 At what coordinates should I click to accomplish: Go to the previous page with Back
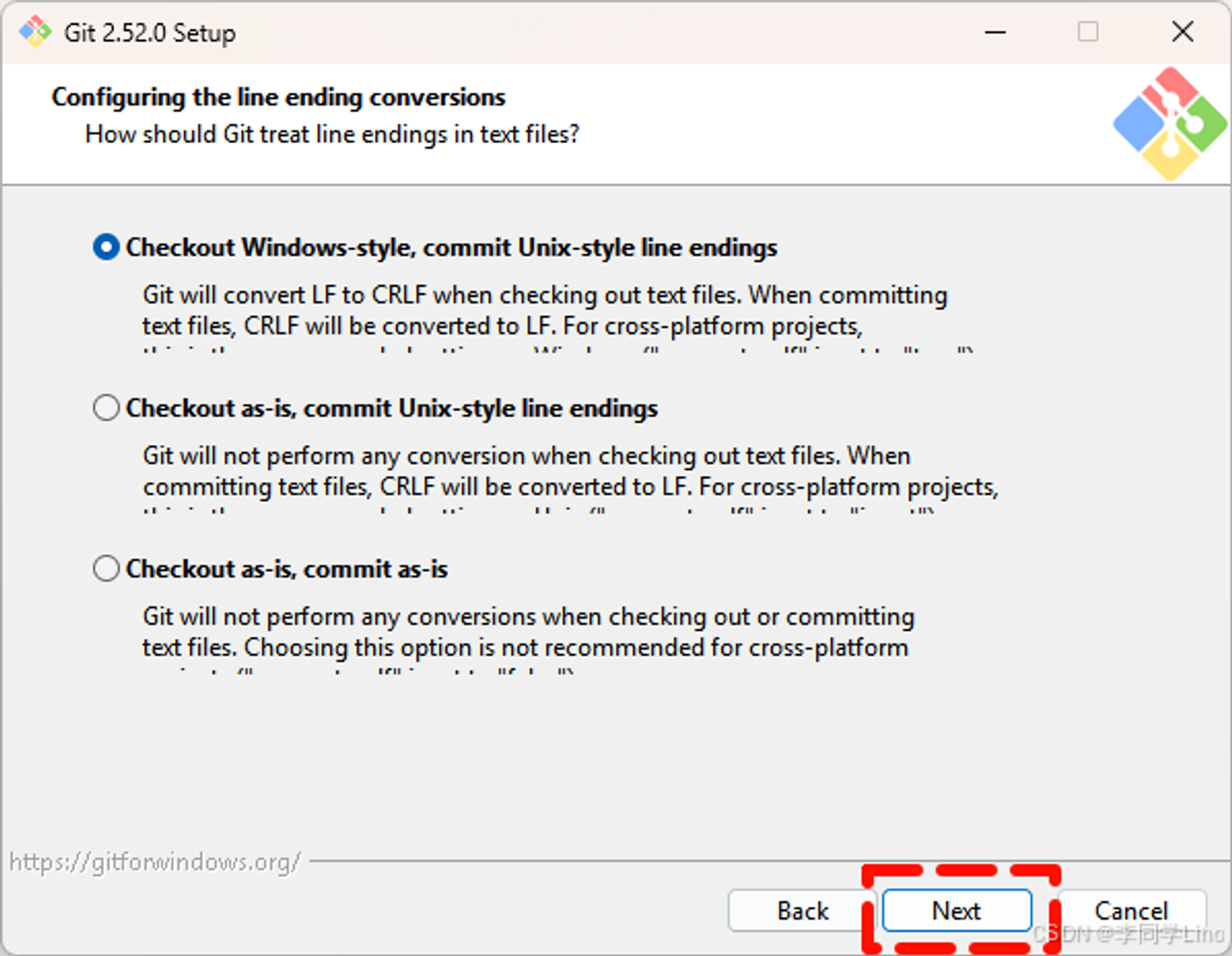click(x=802, y=911)
